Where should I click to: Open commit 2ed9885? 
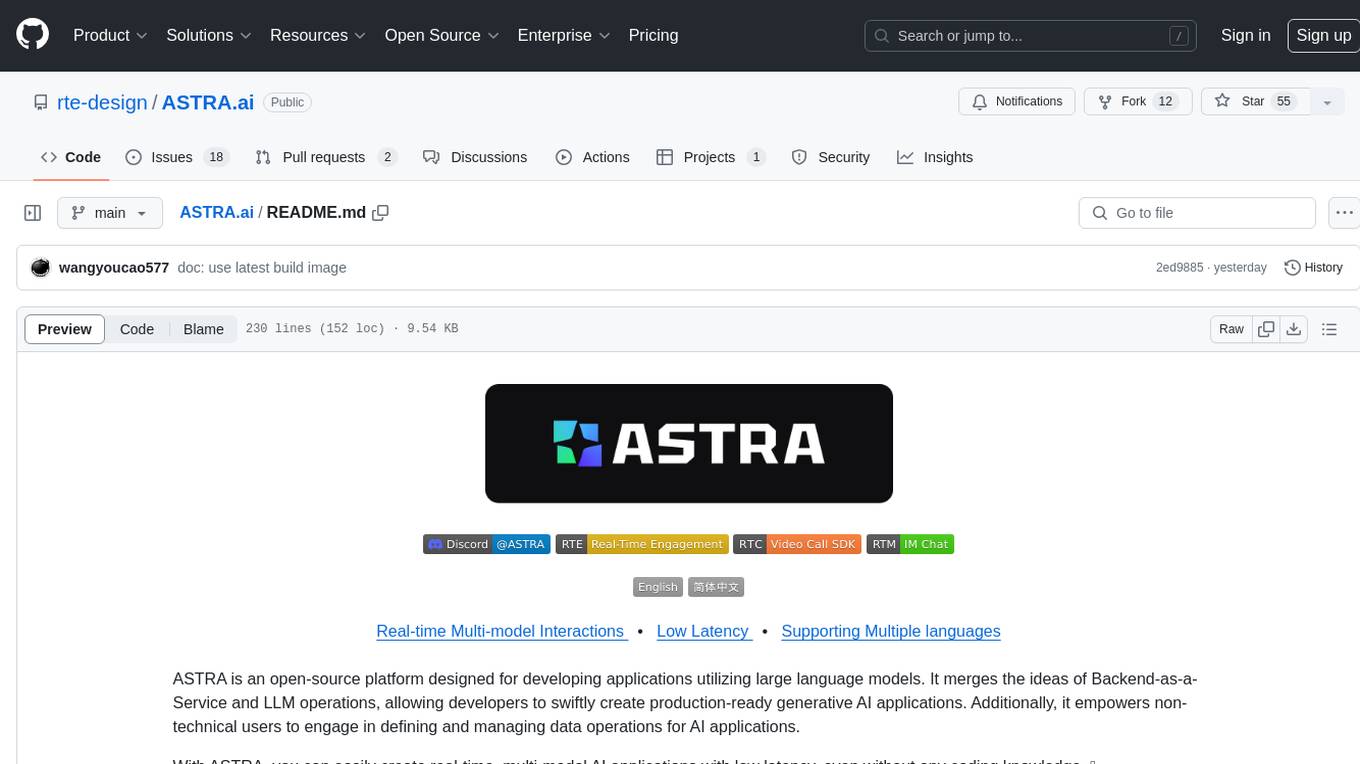click(x=1180, y=268)
